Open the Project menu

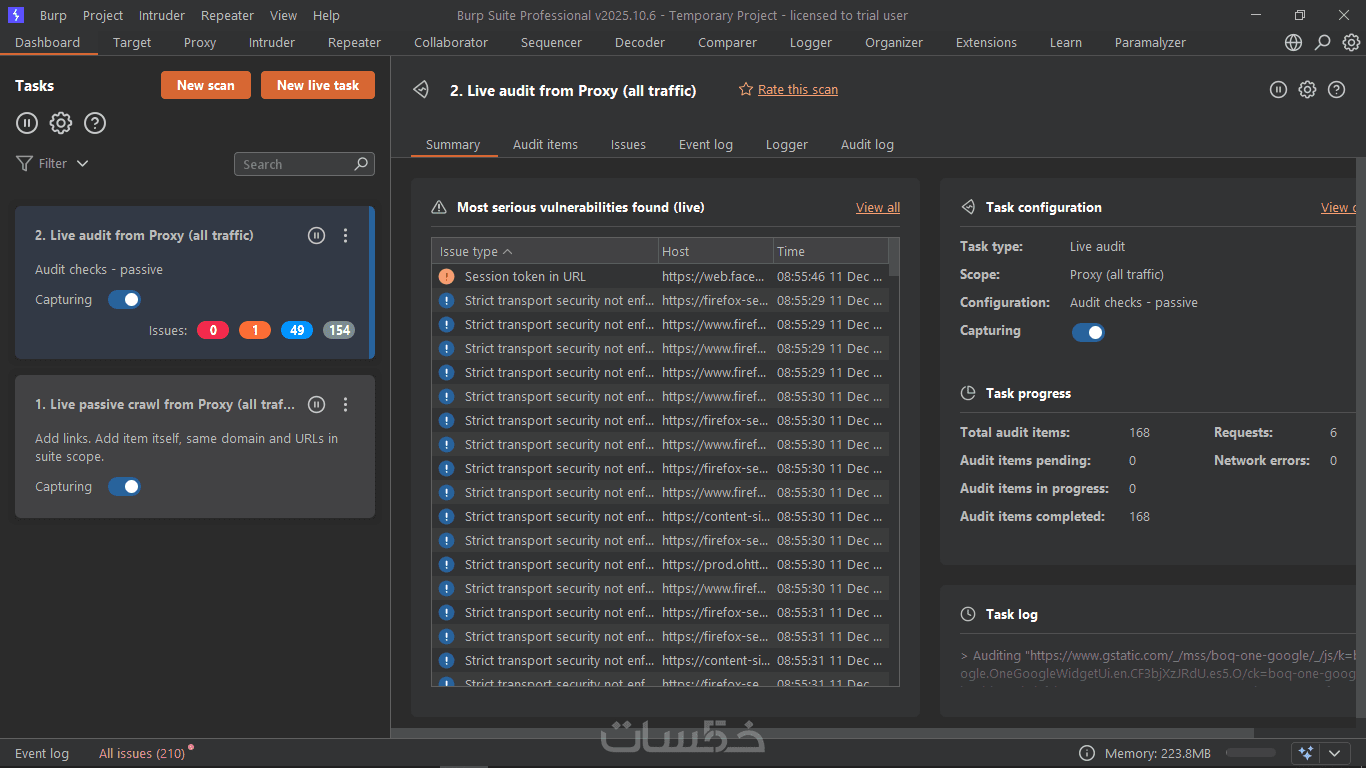[x=103, y=15]
